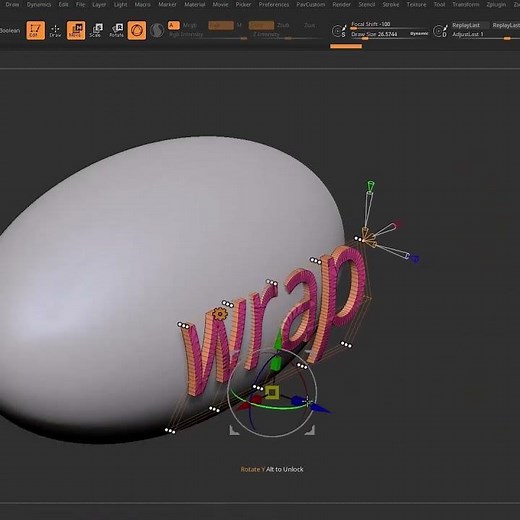Open the Material menu
The height and width of the screenshot is (520, 520).
195,4
